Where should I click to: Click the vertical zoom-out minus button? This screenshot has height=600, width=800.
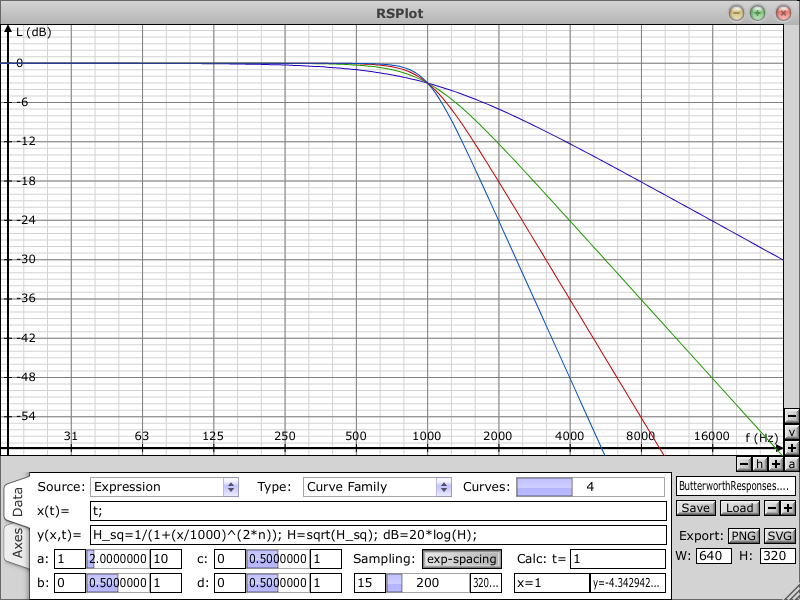click(791, 416)
